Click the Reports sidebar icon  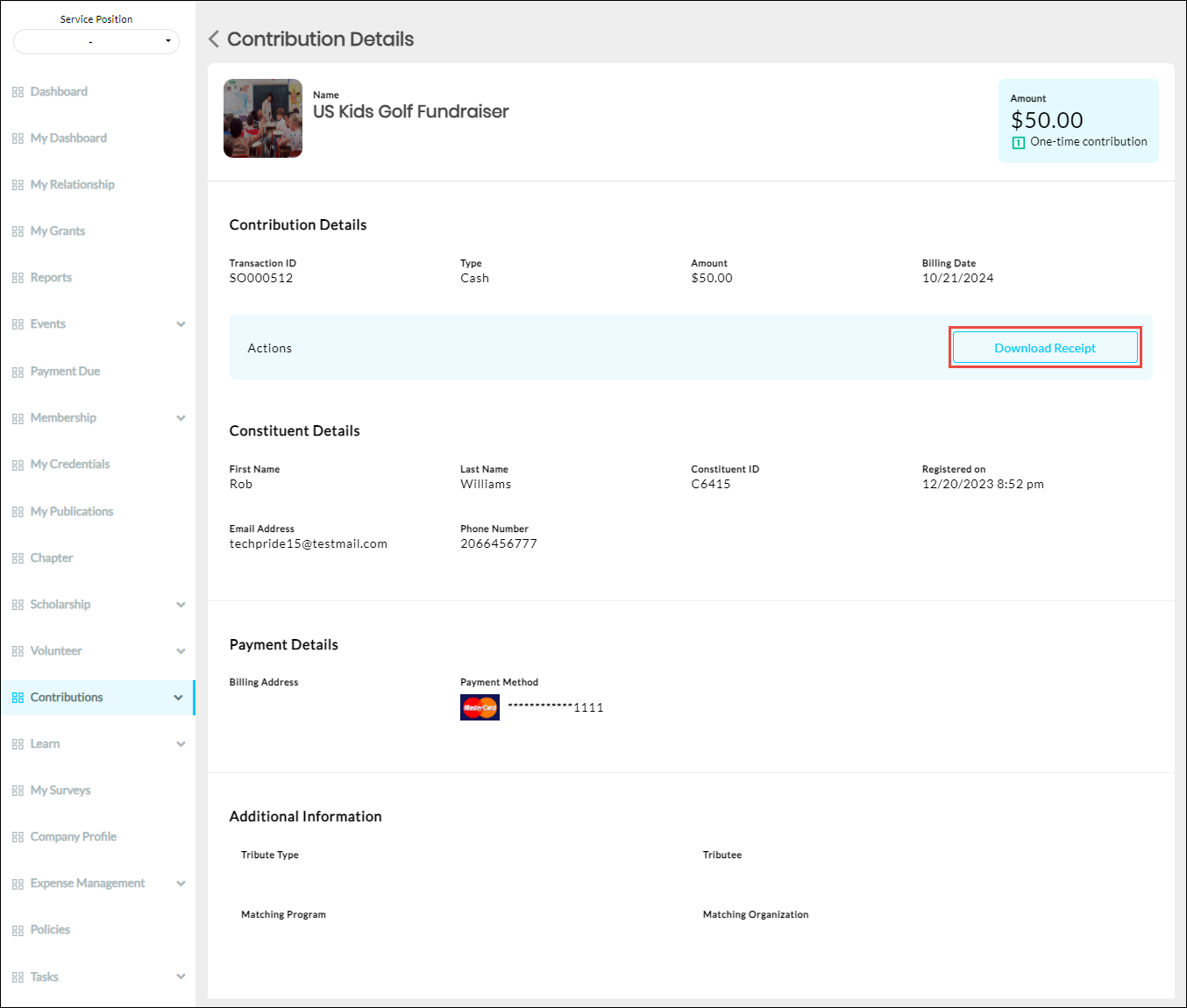18,278
